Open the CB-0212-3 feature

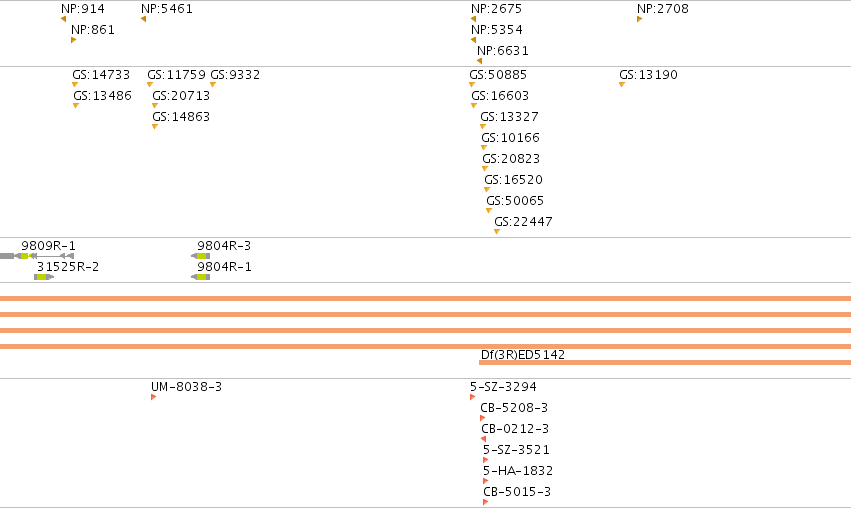(x=515, y=429)
